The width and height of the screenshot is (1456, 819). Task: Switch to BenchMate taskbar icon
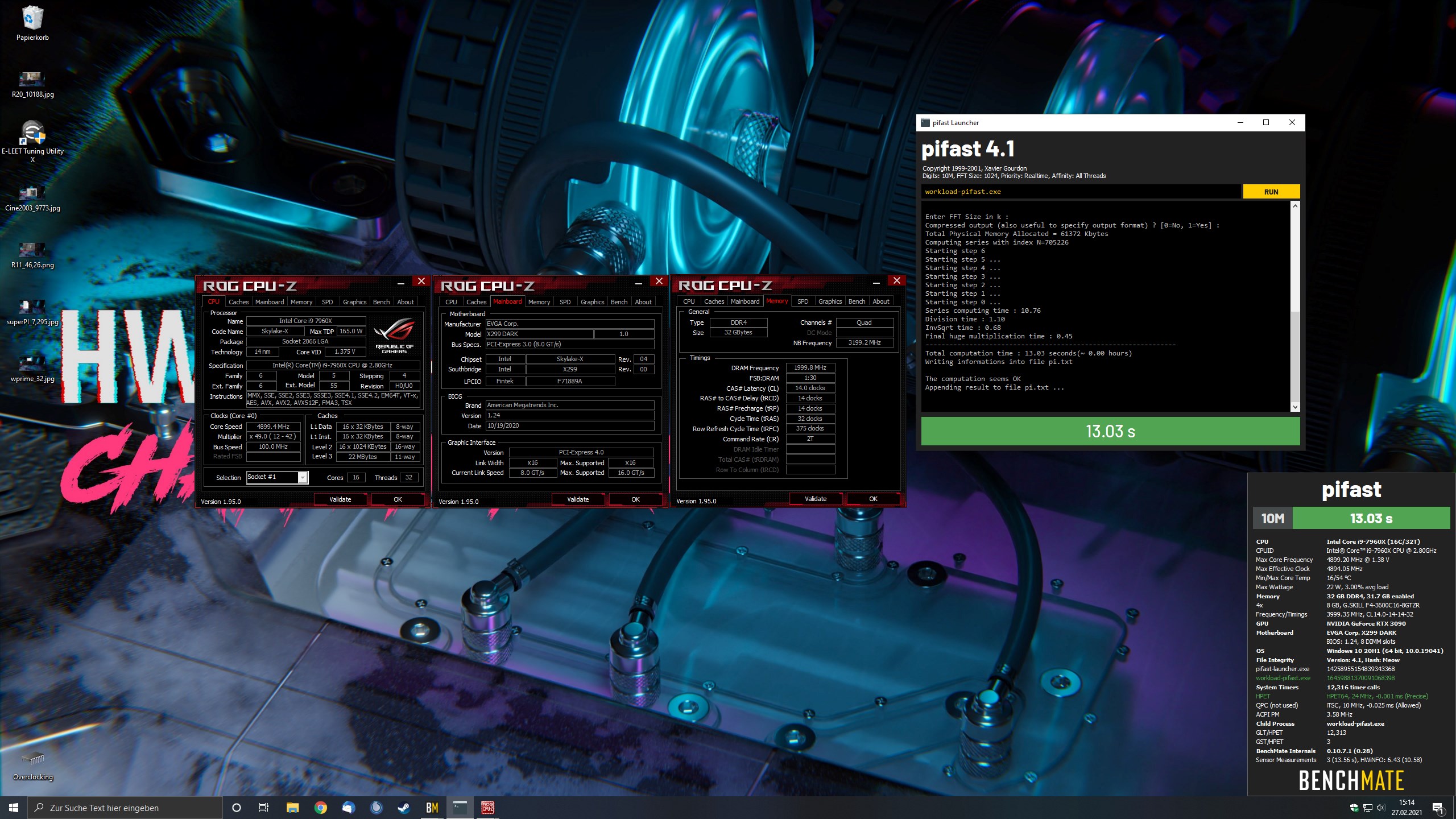tap(432, 808)
